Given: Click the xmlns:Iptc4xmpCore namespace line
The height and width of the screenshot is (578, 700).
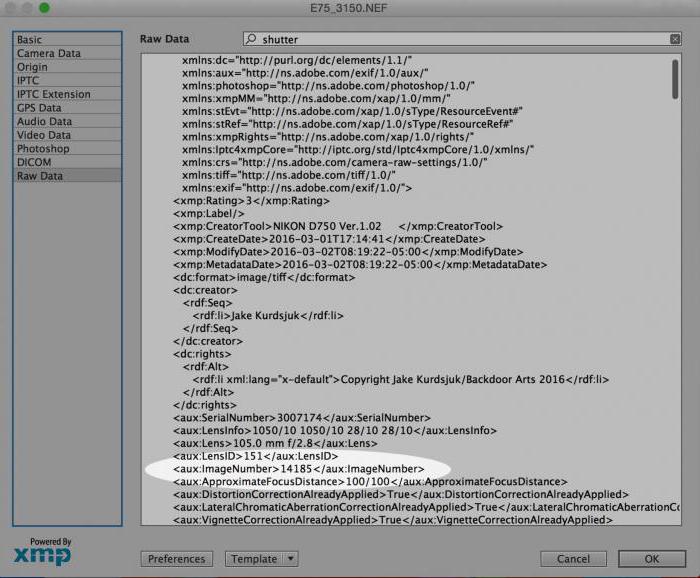Looking at the screenshot, I should point(358,150).
